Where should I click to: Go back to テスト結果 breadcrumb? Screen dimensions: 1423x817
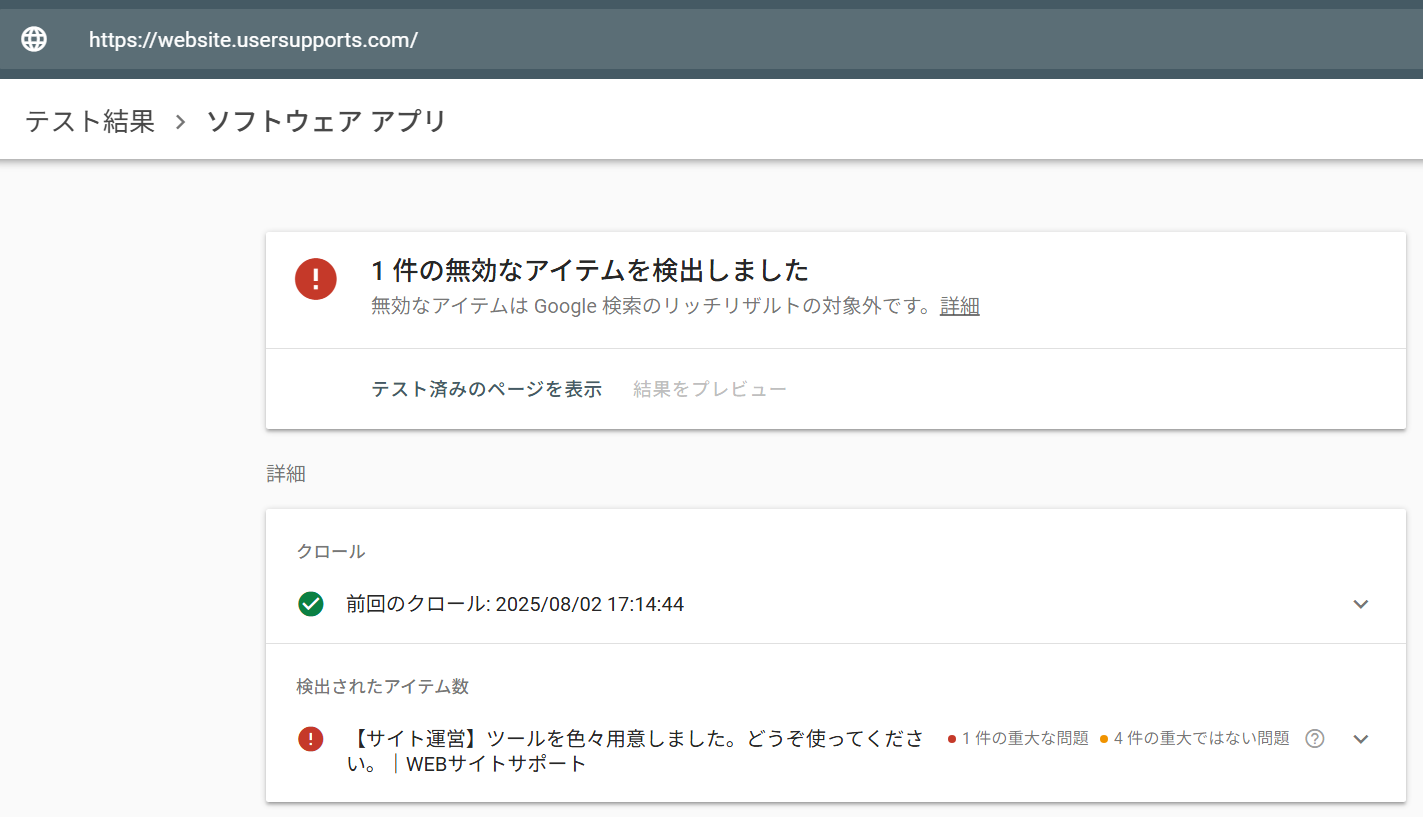tap(90, 122)
